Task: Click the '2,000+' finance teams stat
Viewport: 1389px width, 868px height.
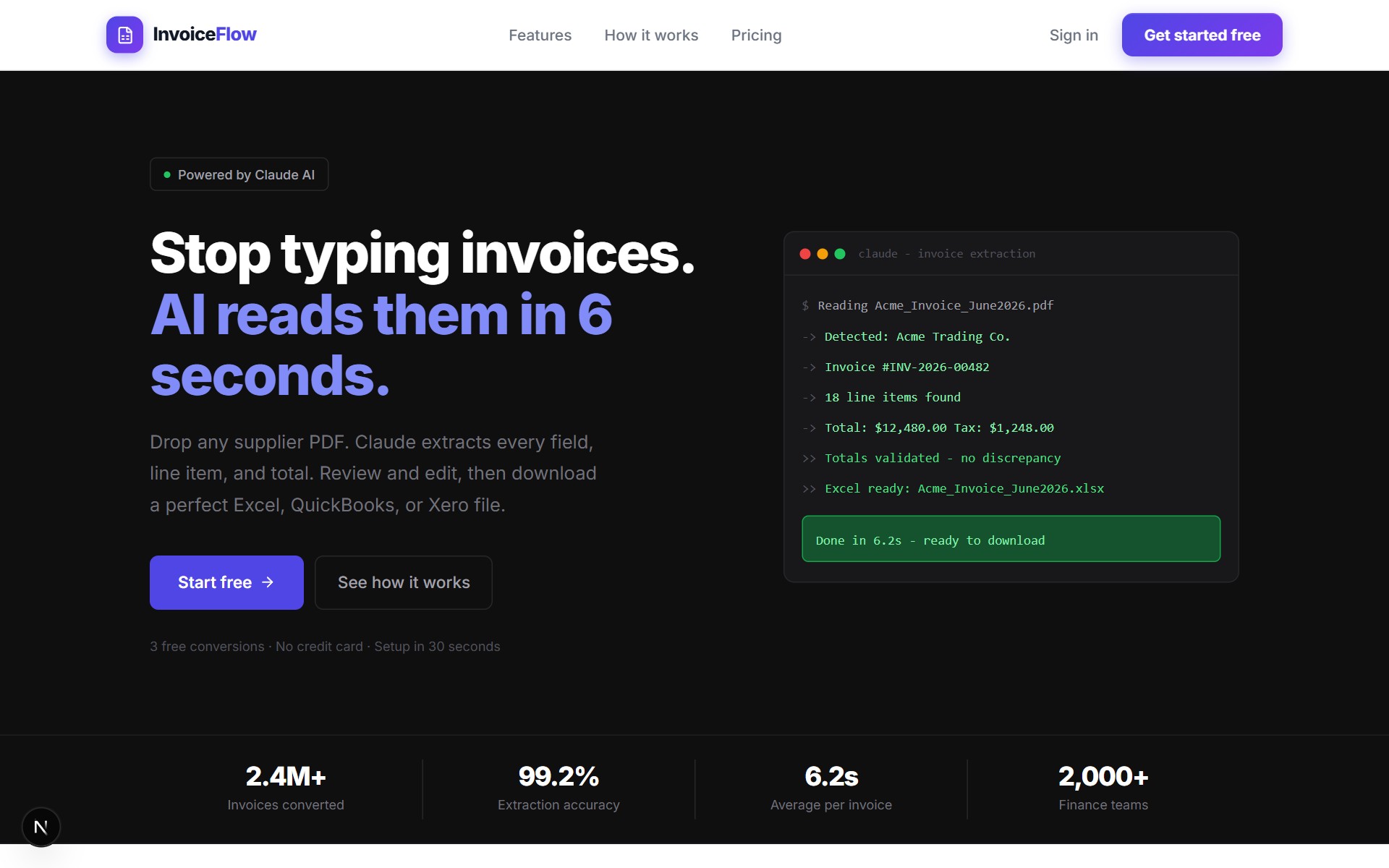Action: click(x=1103, y=776)
